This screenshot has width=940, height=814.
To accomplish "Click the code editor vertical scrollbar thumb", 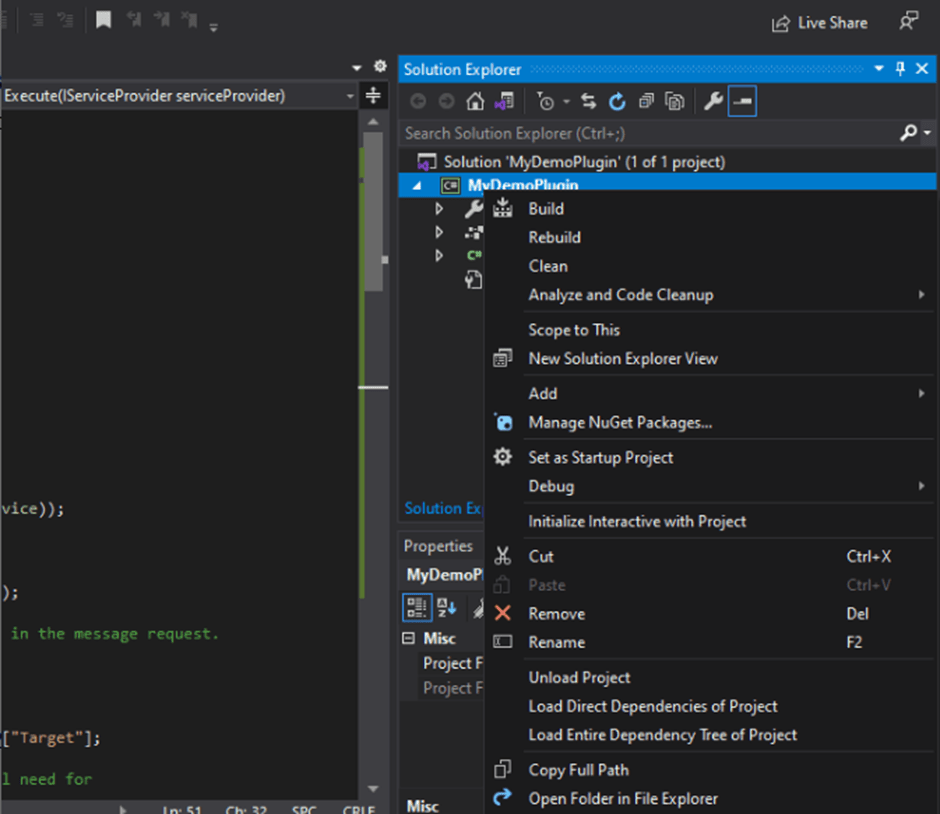I will point(373,210).
